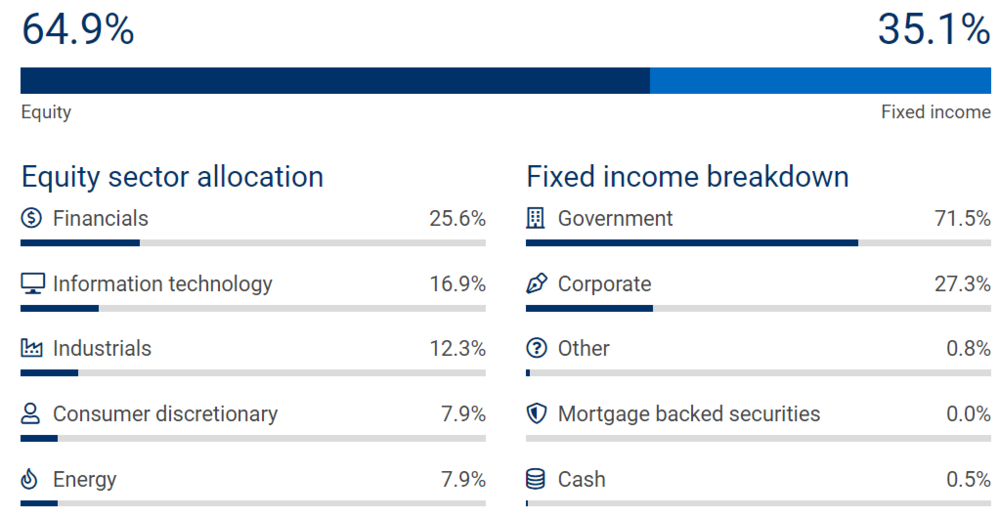This screenshot has height=519, width=1000.
Task: Click the light blue Fixed income bar segment
Action: pyautogui.click(x=820, y=81)
